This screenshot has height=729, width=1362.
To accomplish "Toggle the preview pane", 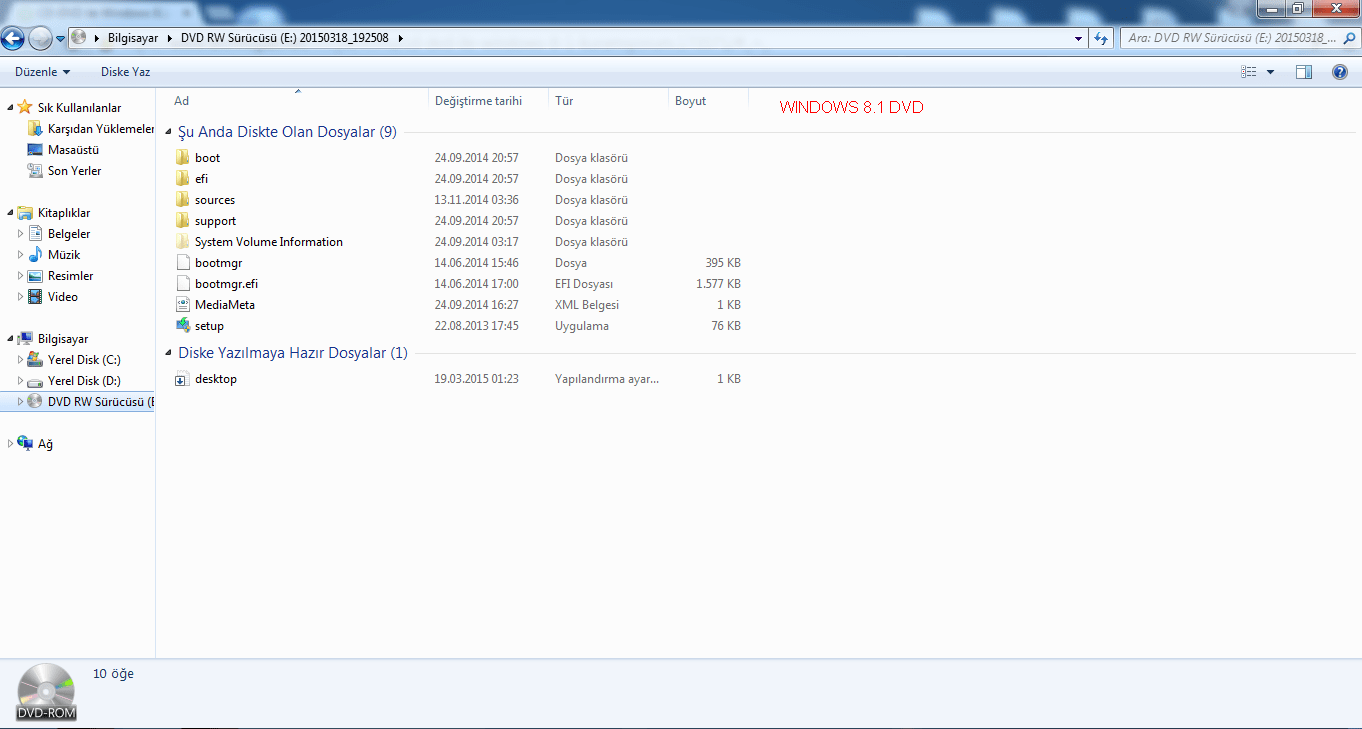I will [x=1304, y=72].
